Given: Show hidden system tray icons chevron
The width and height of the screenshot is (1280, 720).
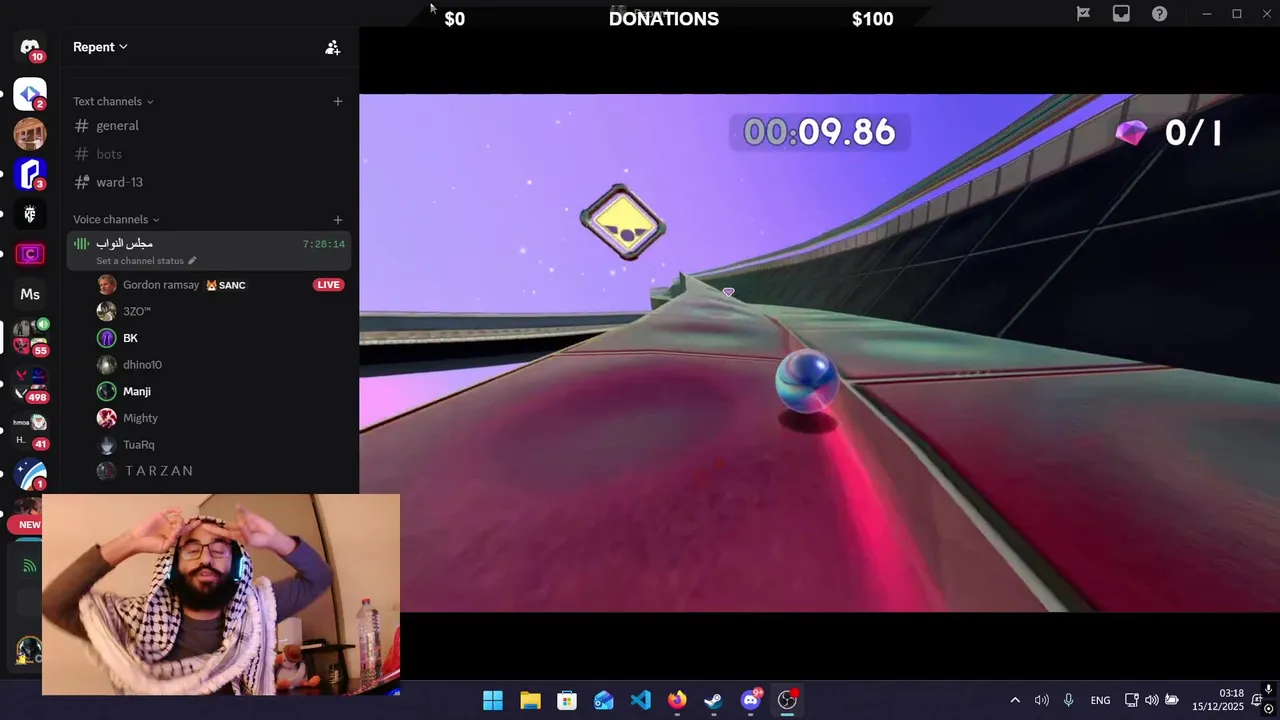Looking at the screenshot, I should pyautogui.click(x=1015, y=700).
